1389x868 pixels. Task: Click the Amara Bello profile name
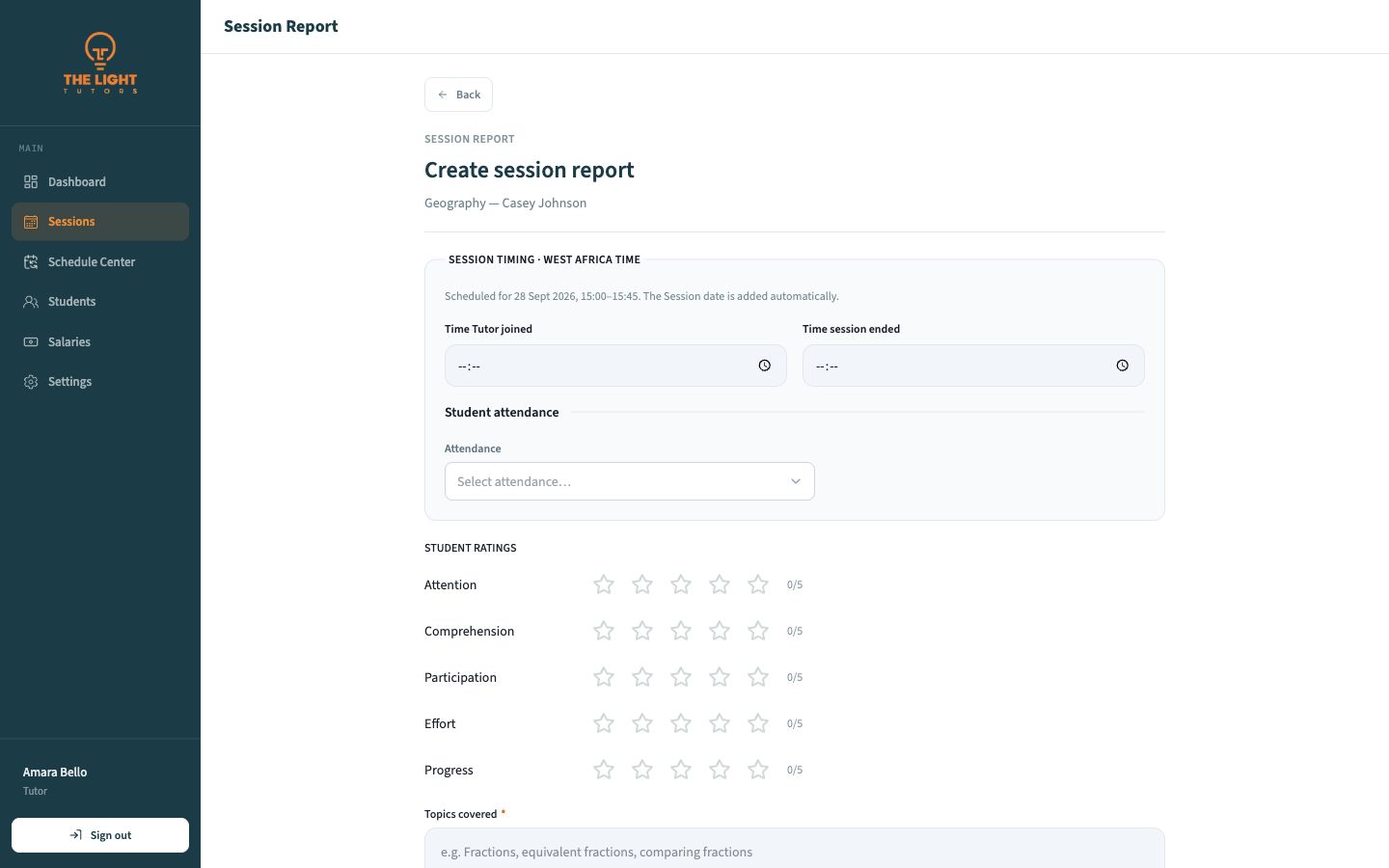click(55, 772)
